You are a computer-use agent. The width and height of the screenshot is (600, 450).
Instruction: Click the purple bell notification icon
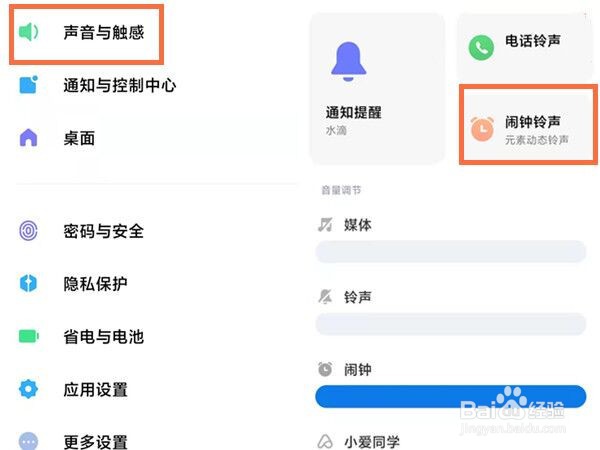click(348, 61)
